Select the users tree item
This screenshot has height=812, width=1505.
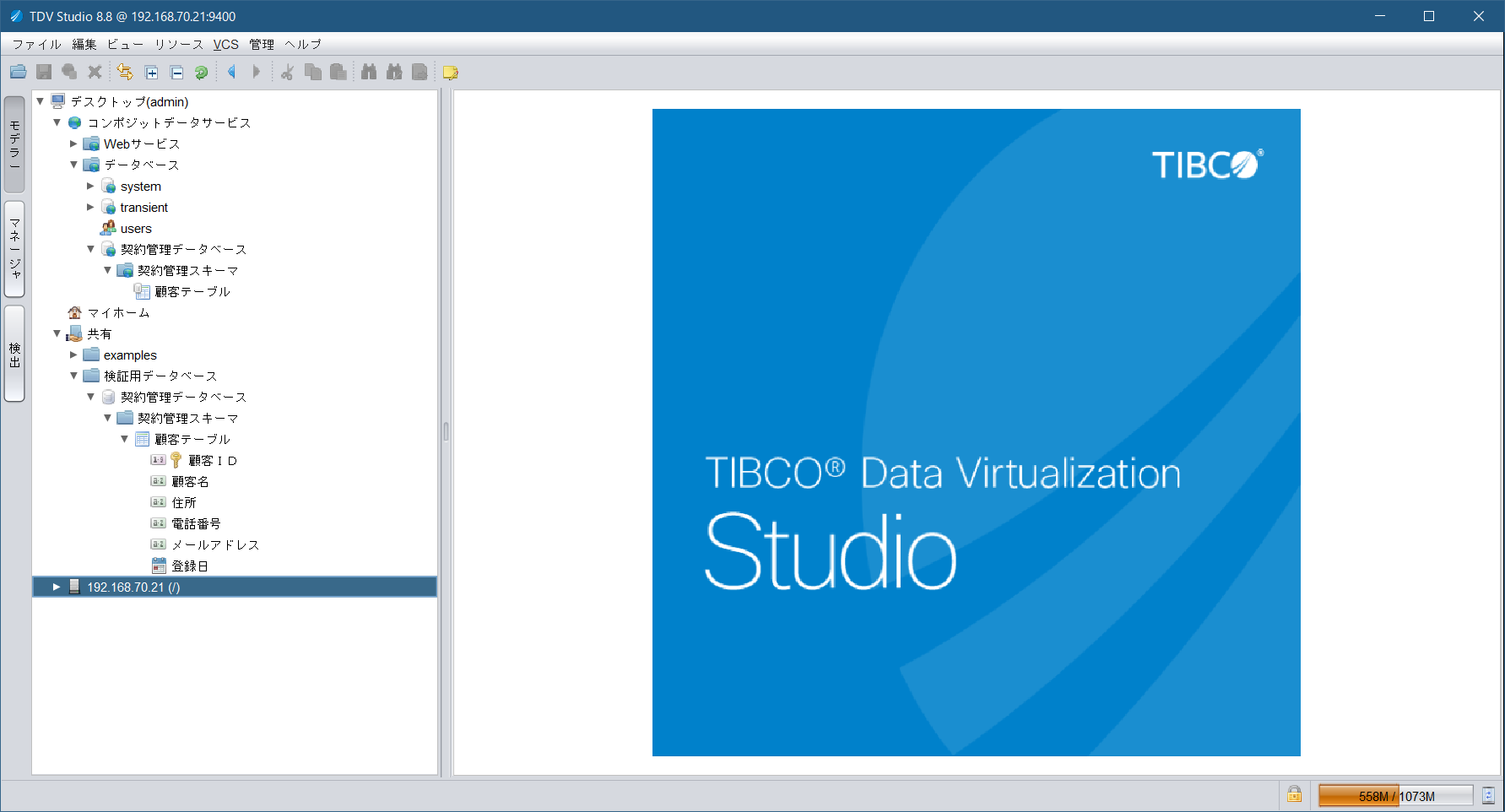point(136,229)
